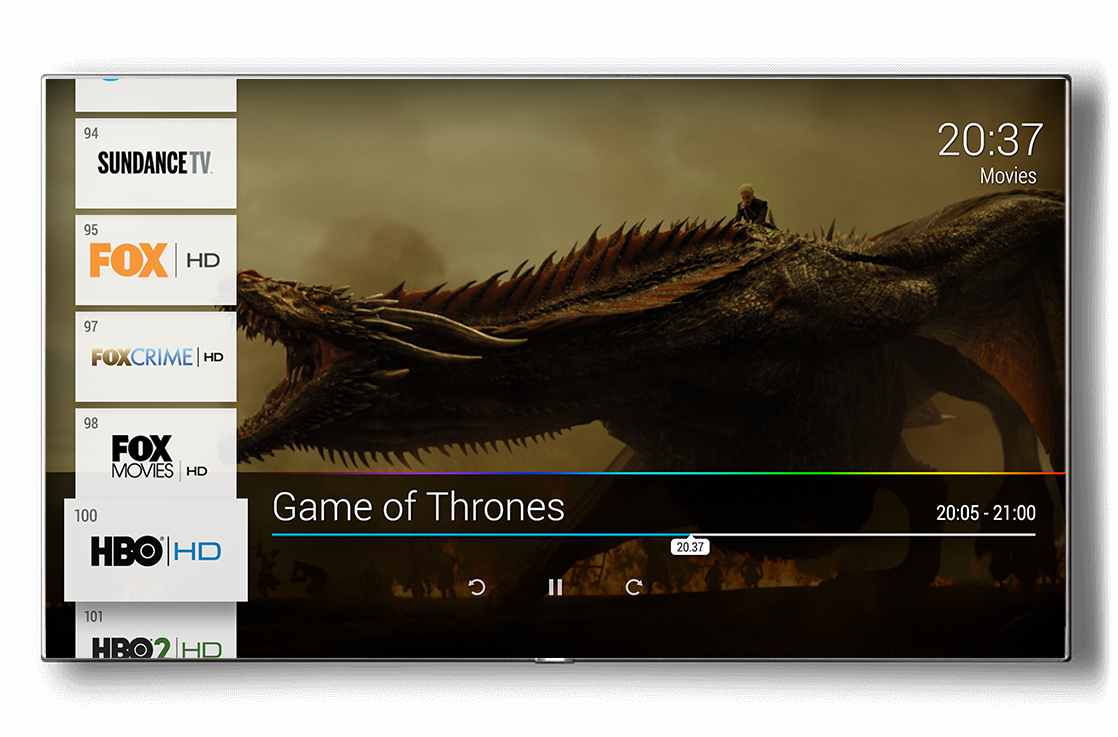Click the Movies category label

pyautogui.click(x=1007, y=176)
